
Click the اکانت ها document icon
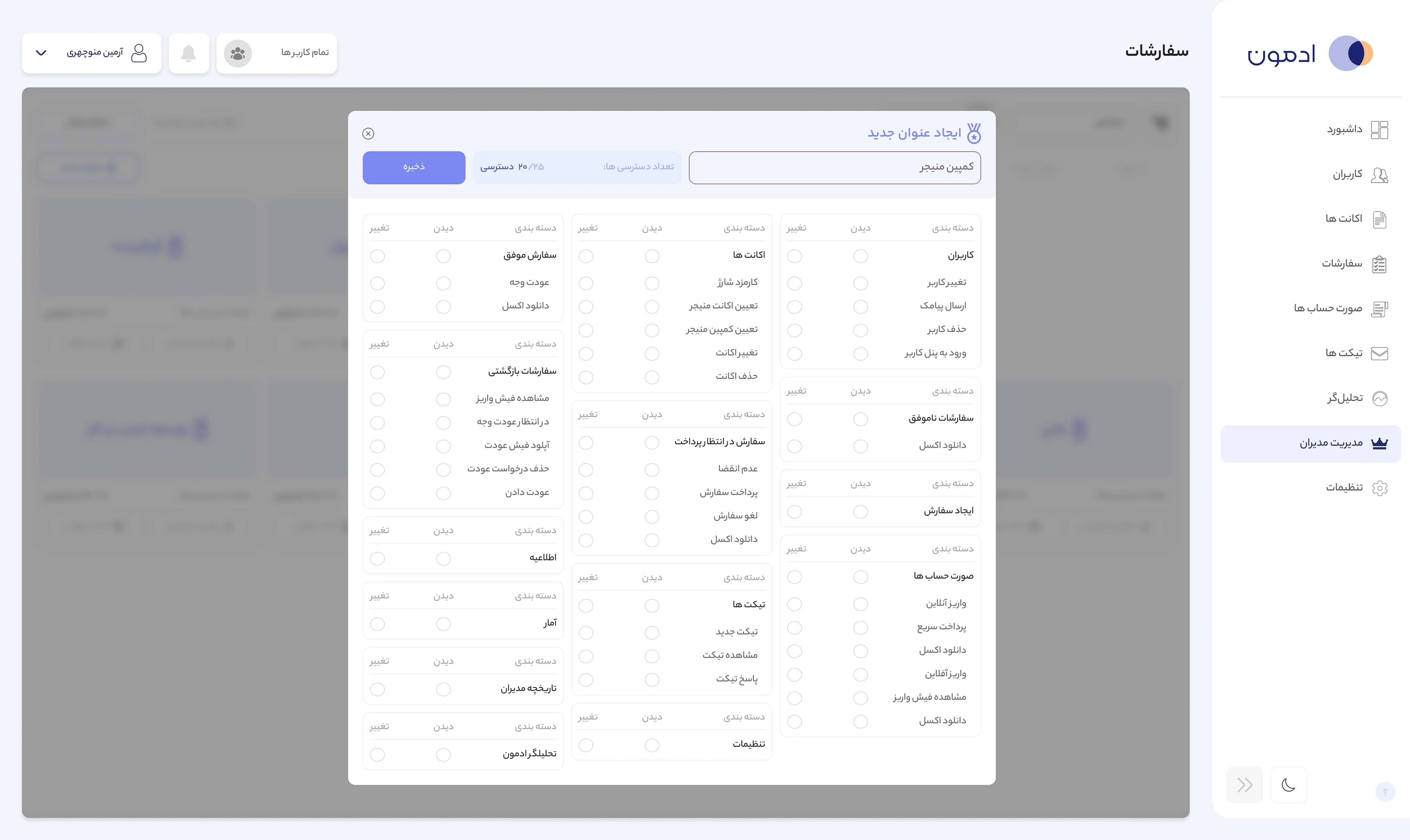click(x=1379, y=219)
